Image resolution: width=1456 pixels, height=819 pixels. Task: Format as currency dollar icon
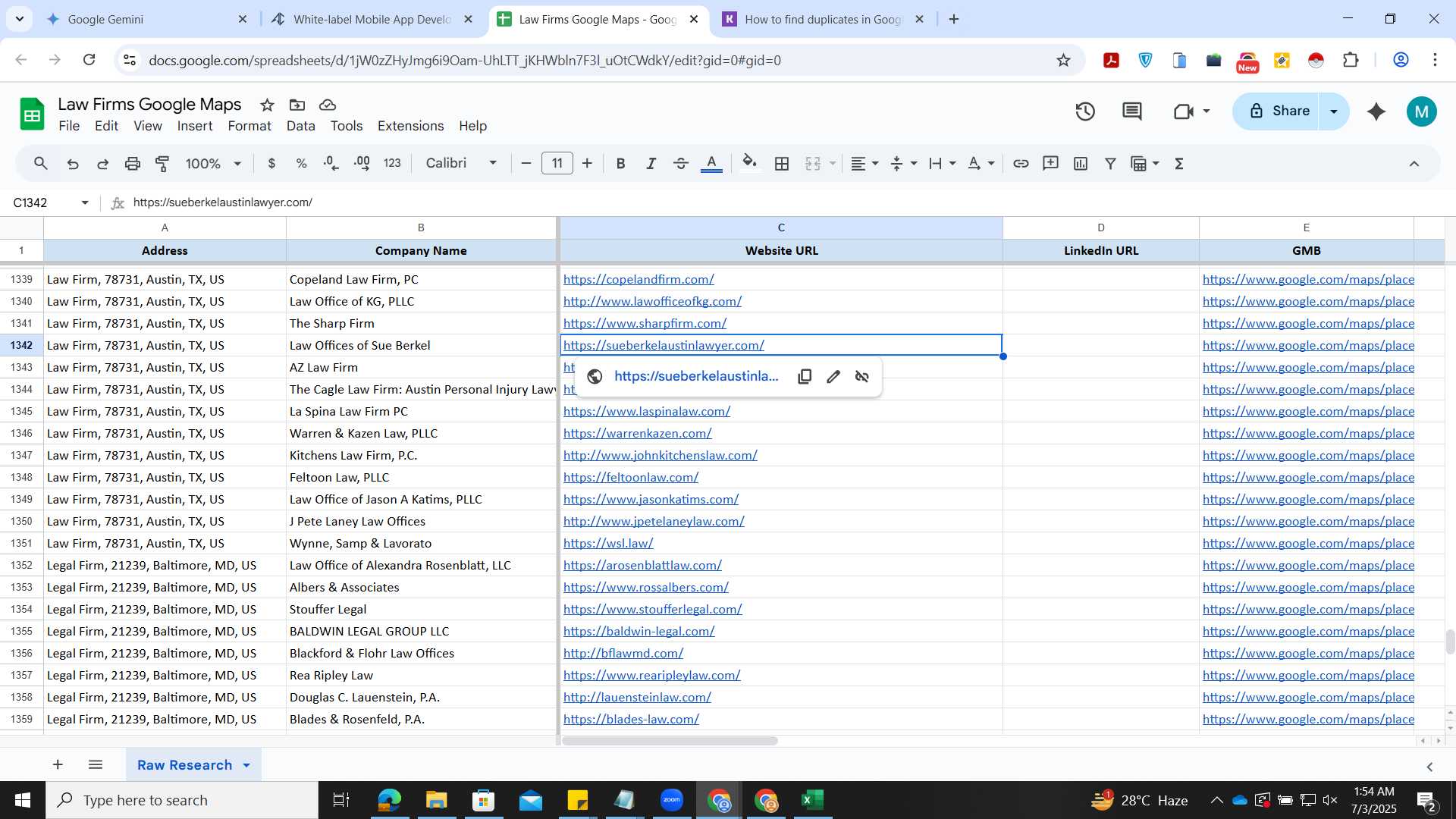[x=271, y=163]
